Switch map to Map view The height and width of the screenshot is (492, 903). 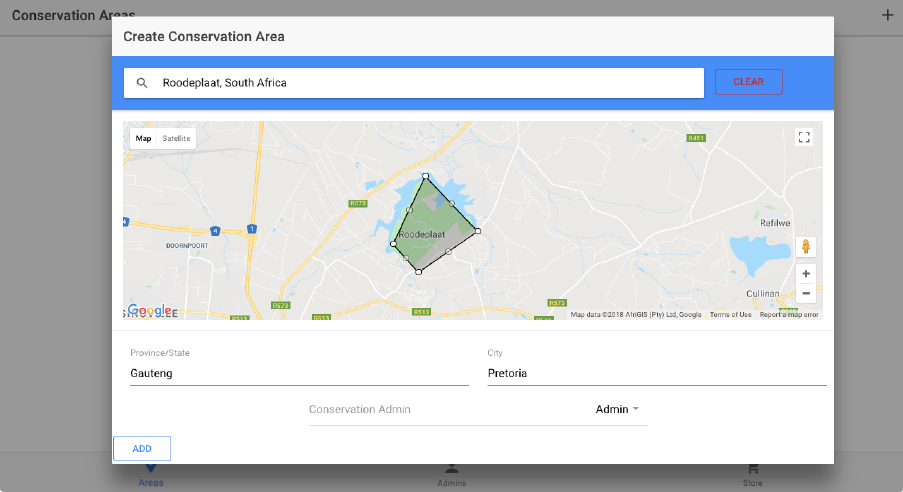tap(144, 138)
